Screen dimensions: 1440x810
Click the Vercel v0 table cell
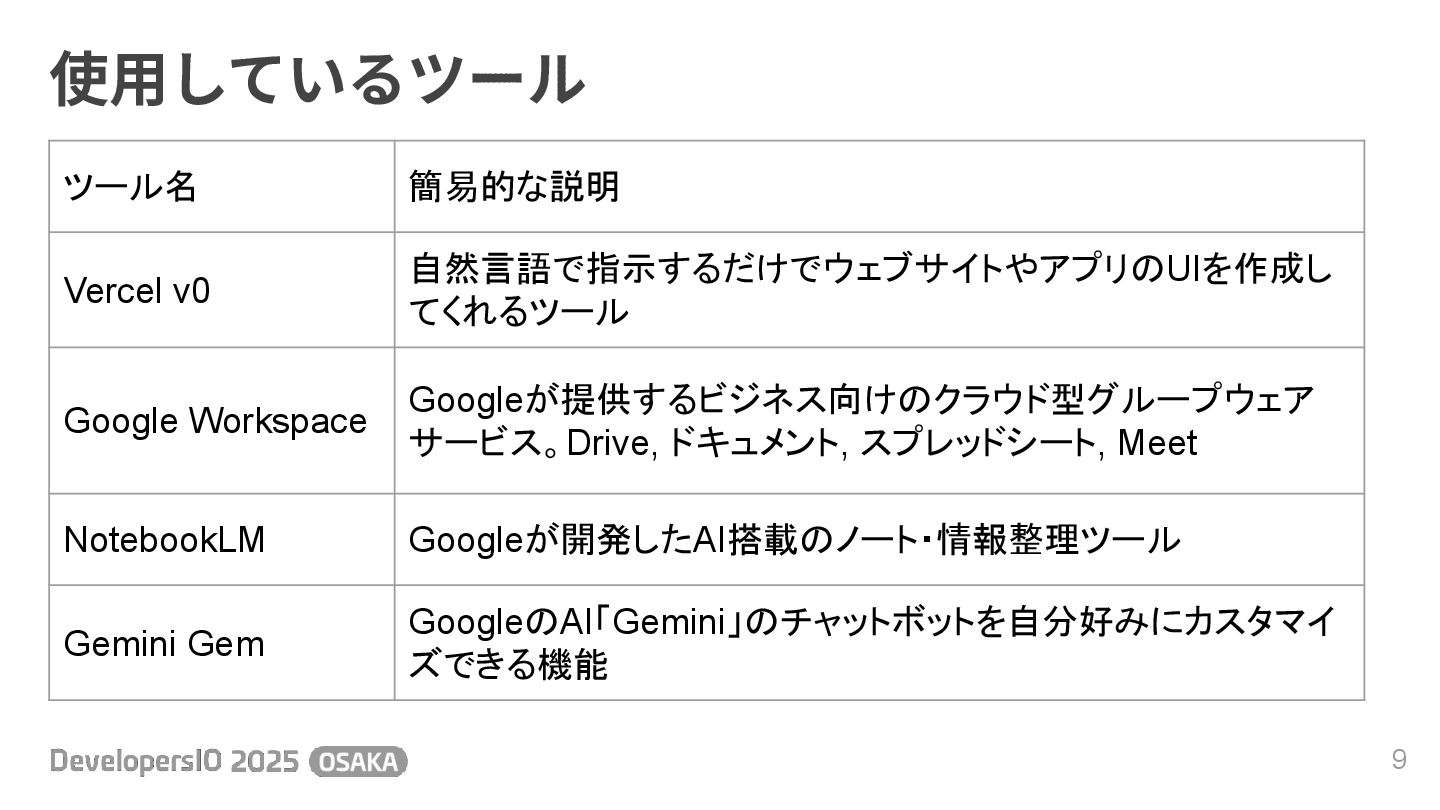(137, 291)
